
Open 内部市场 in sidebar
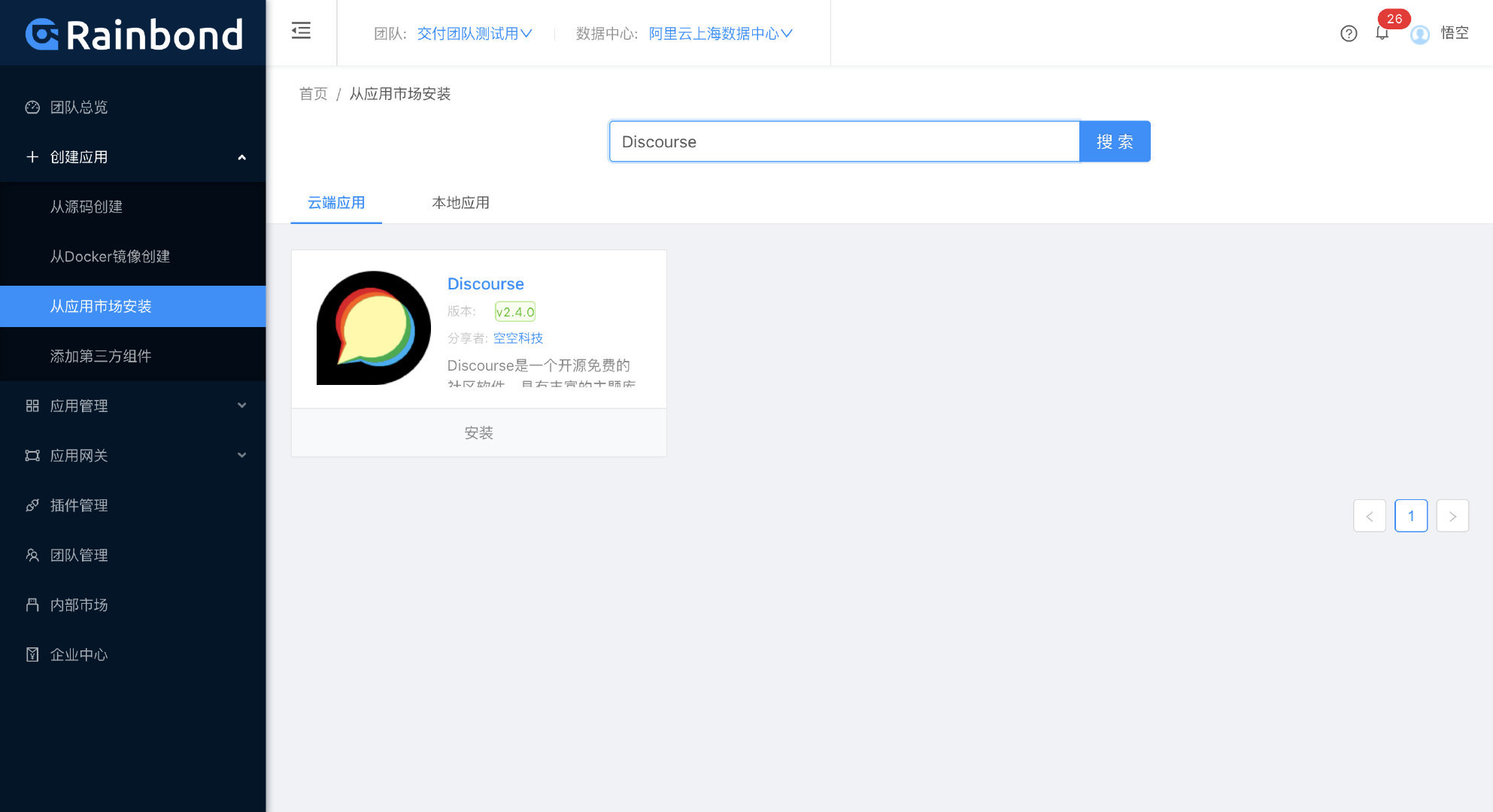coord(78,604)
